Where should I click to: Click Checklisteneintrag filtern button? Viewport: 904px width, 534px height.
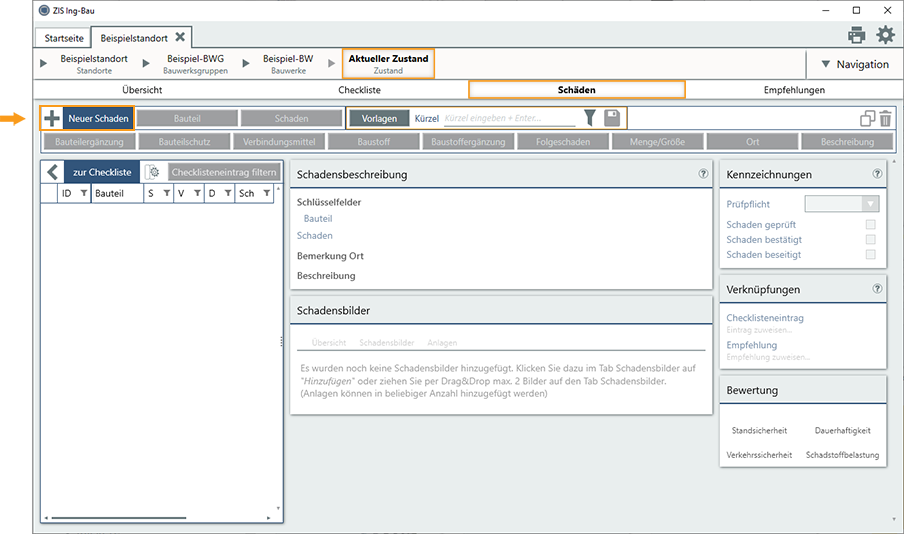pos(224,172)
